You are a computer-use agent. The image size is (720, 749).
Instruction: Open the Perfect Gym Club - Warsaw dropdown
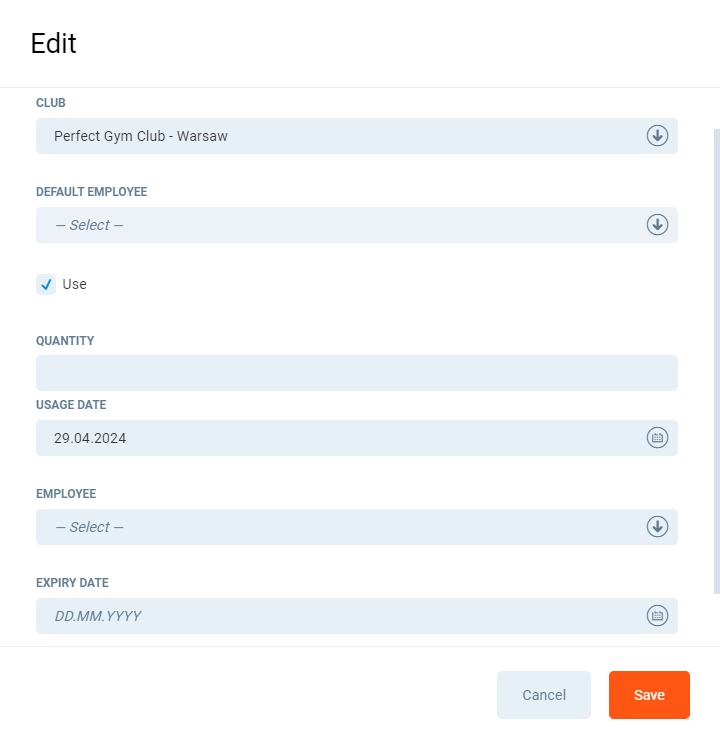340,136
